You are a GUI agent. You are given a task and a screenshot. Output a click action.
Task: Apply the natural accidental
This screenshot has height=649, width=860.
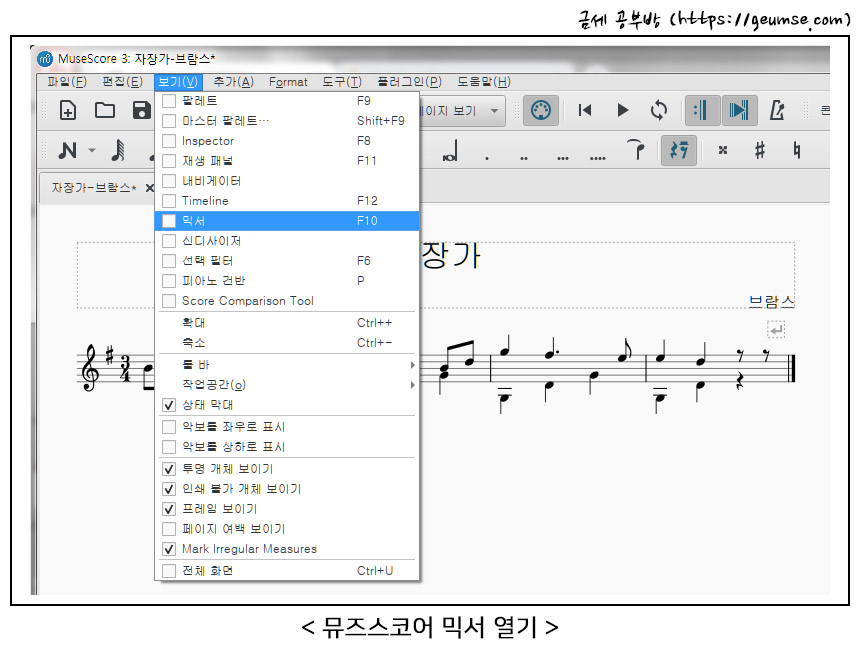(x=796, y=150)
